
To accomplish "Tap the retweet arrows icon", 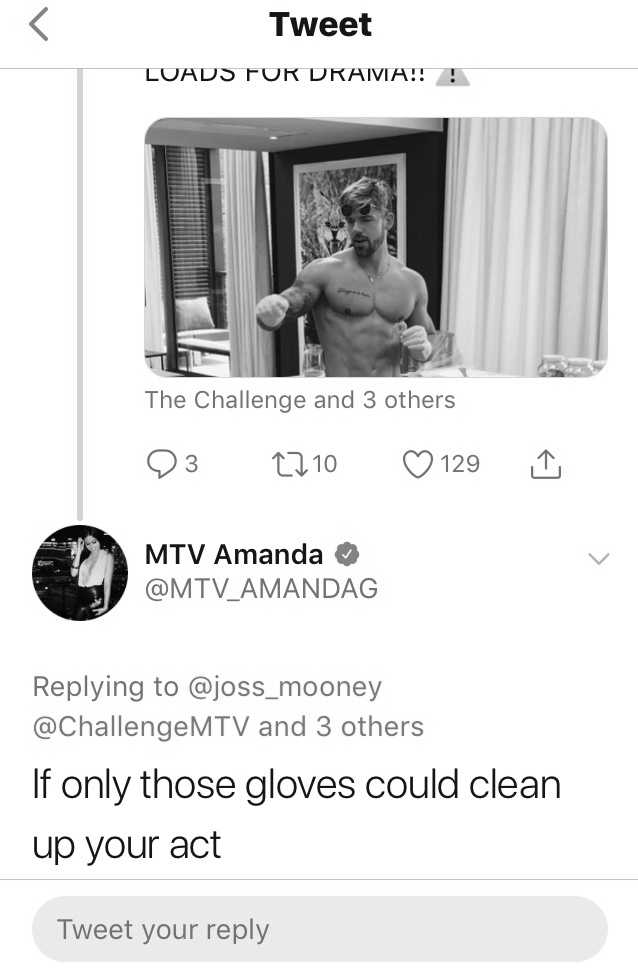I will click(x=290, y=464).
